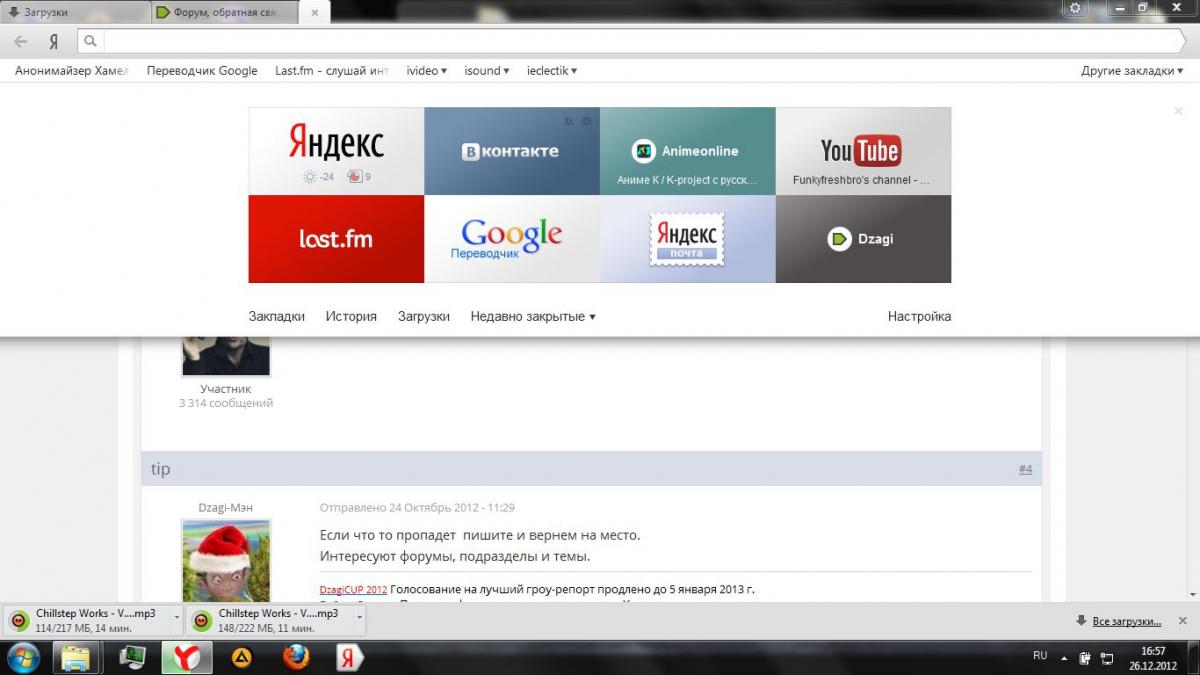1200x675 pixels.
Task: Open AIMP player icon in taskbar
Action: (241, 656)
